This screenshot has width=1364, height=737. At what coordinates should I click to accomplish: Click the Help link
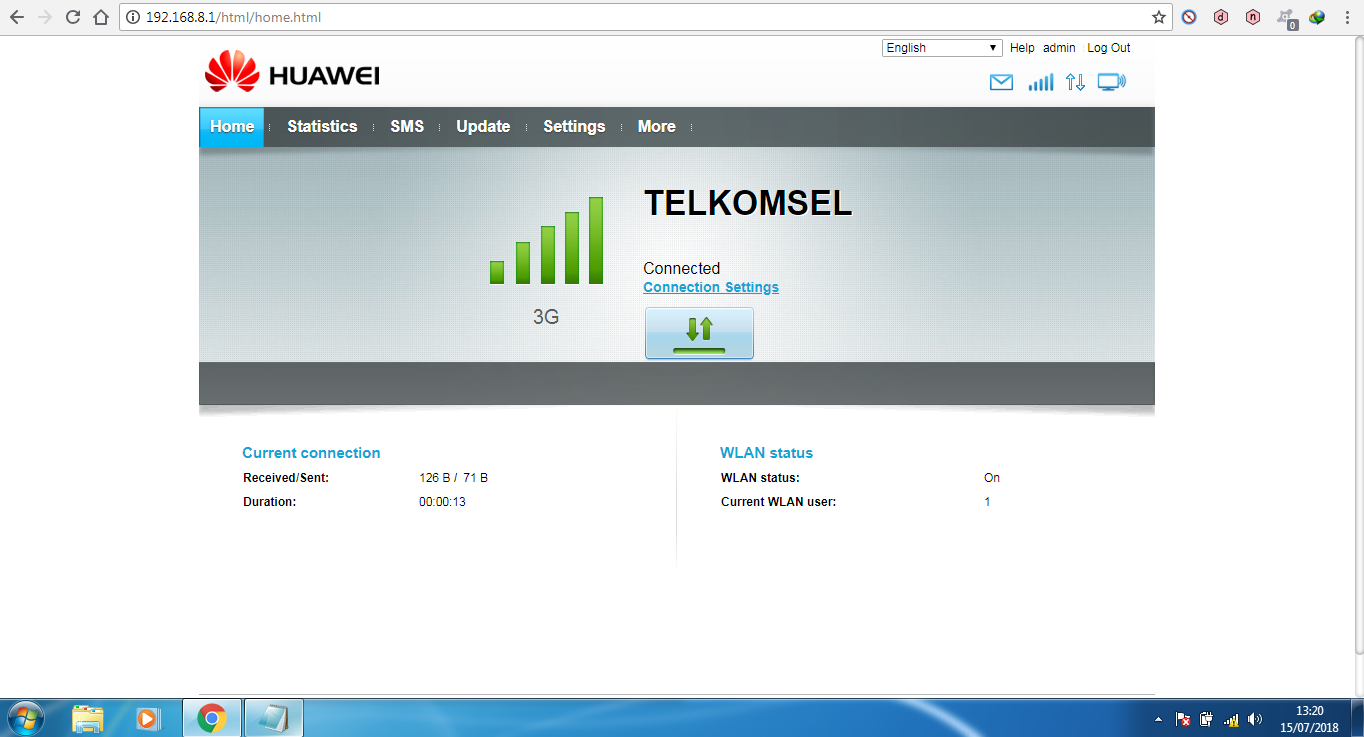1022,48
